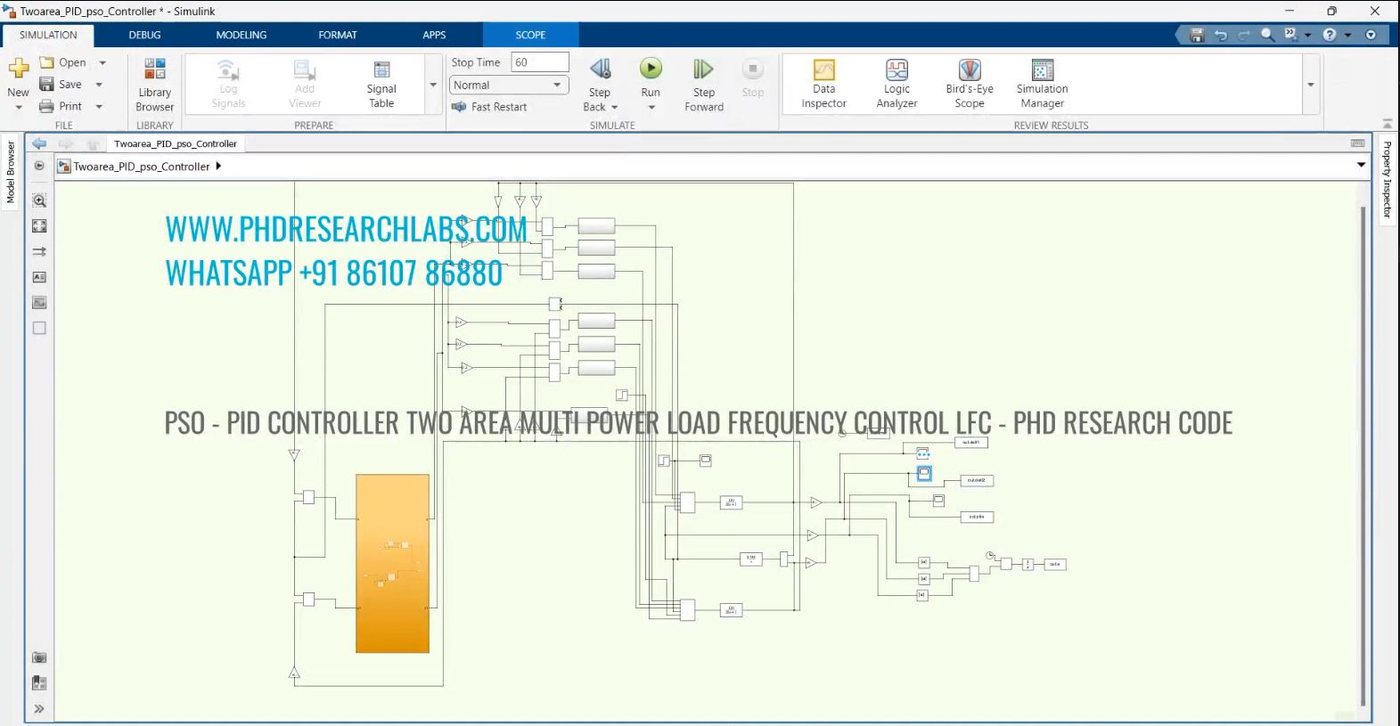Expand the Step Back options arrow
Viewport: 1400px width, 726px height.
pos(614,107)
